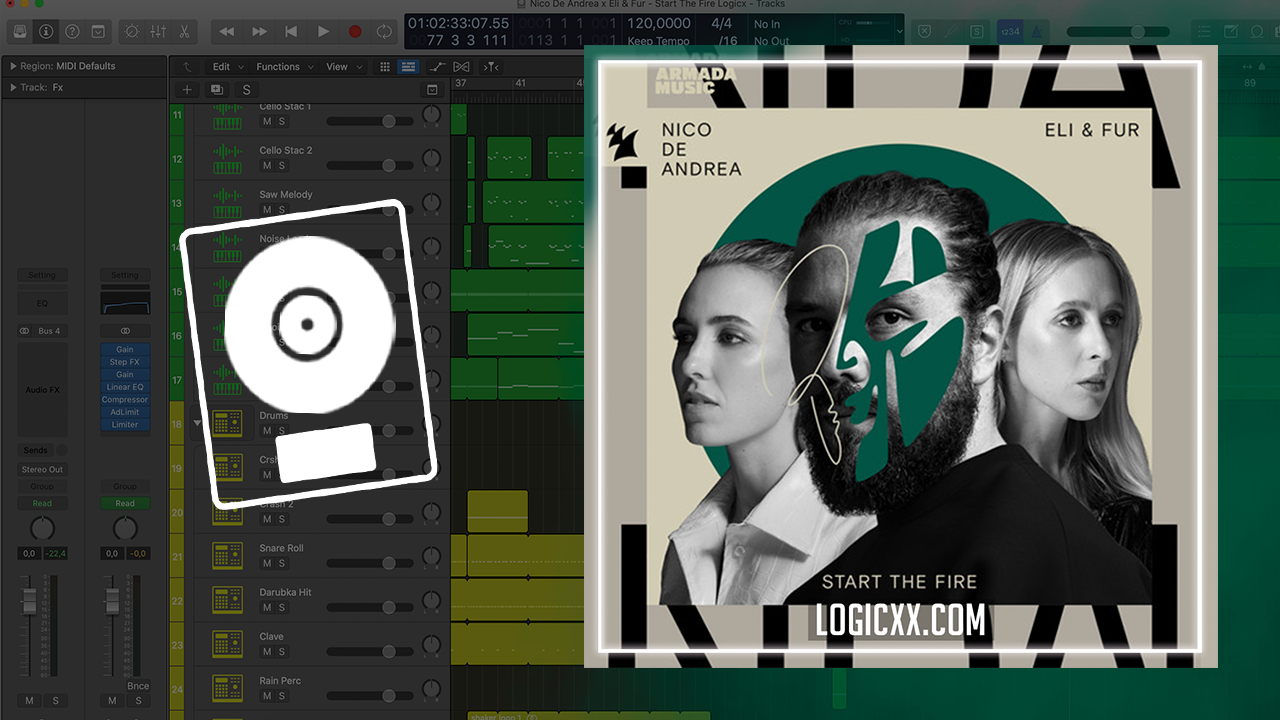Viewport: 1280px width, 720px height.
Task: Click the Bnce bounce button
Action: point(138,687)
